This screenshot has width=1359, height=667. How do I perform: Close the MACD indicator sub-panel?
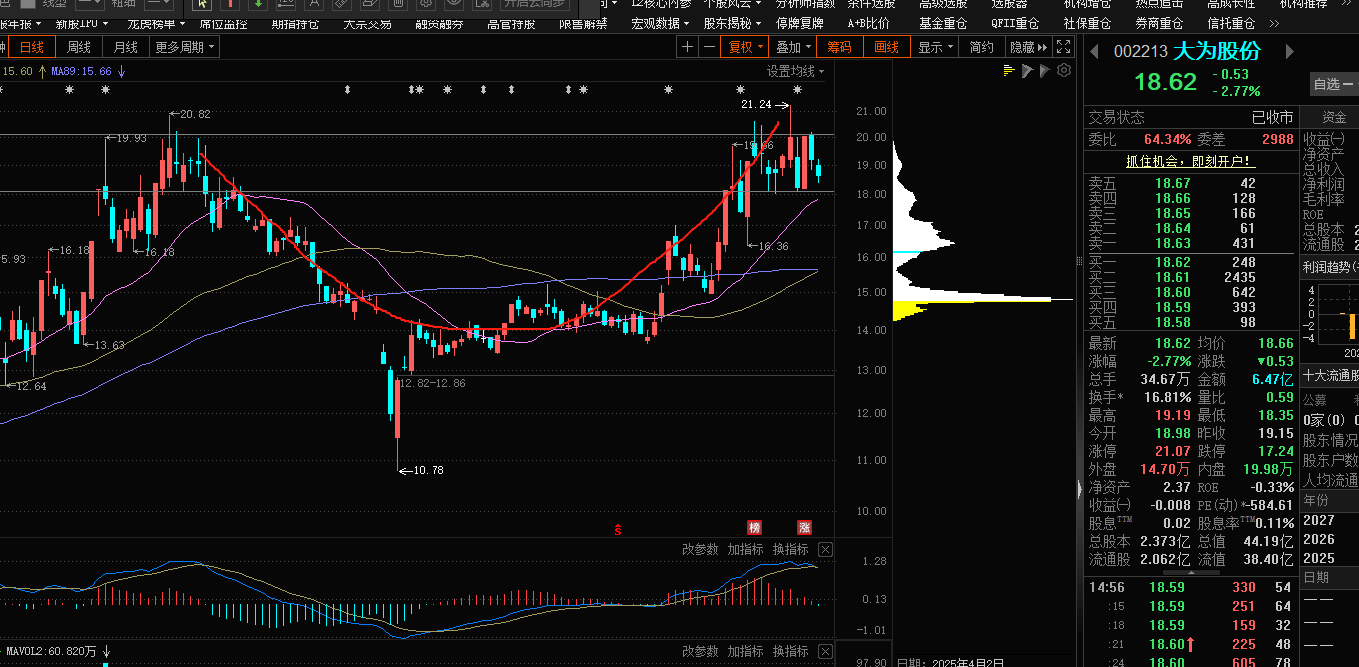point(825,549)
